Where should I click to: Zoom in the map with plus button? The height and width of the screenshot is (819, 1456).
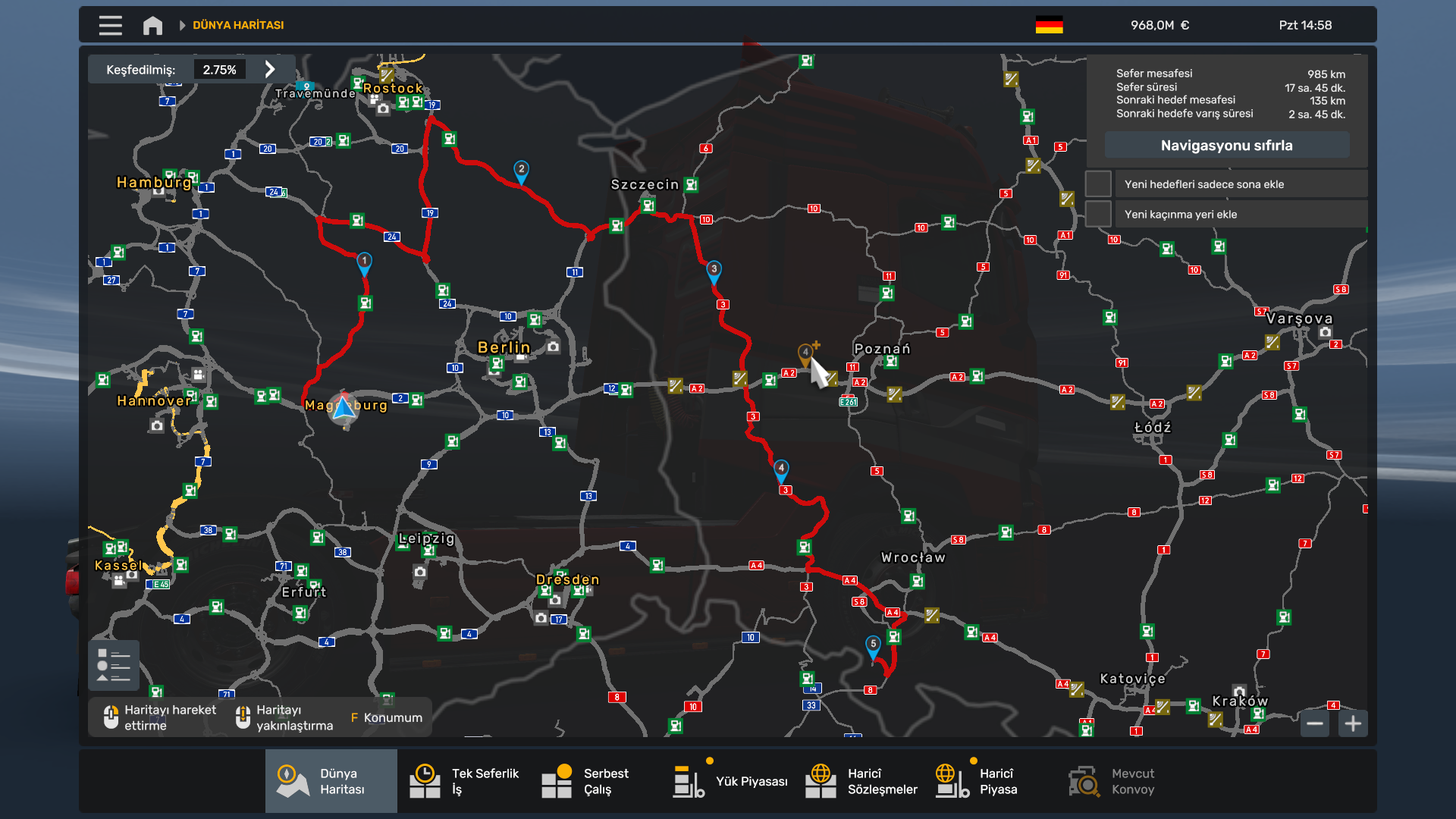click(x=1353, y=723)
